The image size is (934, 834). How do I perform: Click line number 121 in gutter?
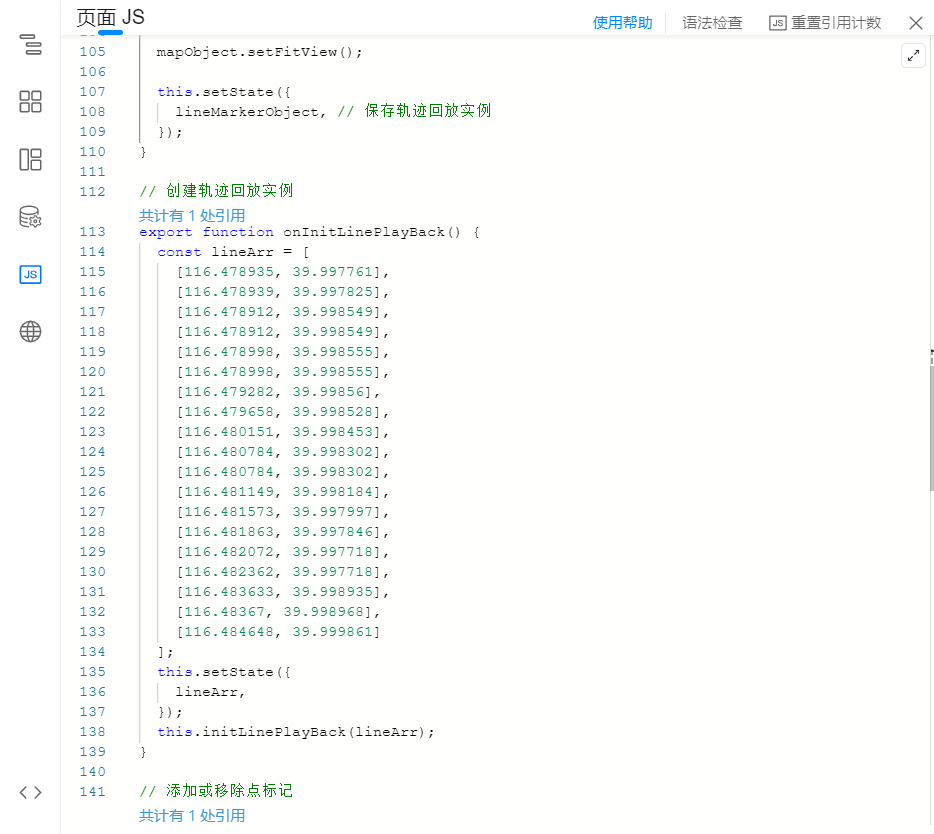pos(92,392)
